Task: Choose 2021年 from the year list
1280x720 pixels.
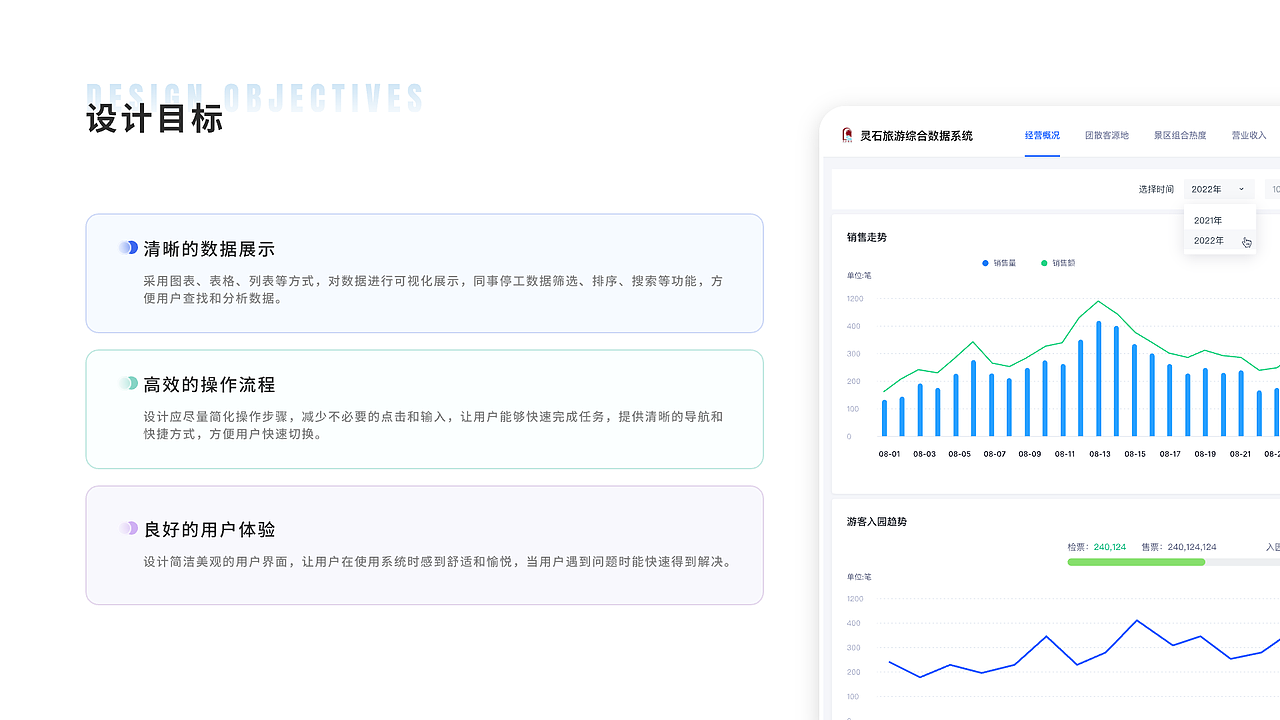Action: 1220,220
